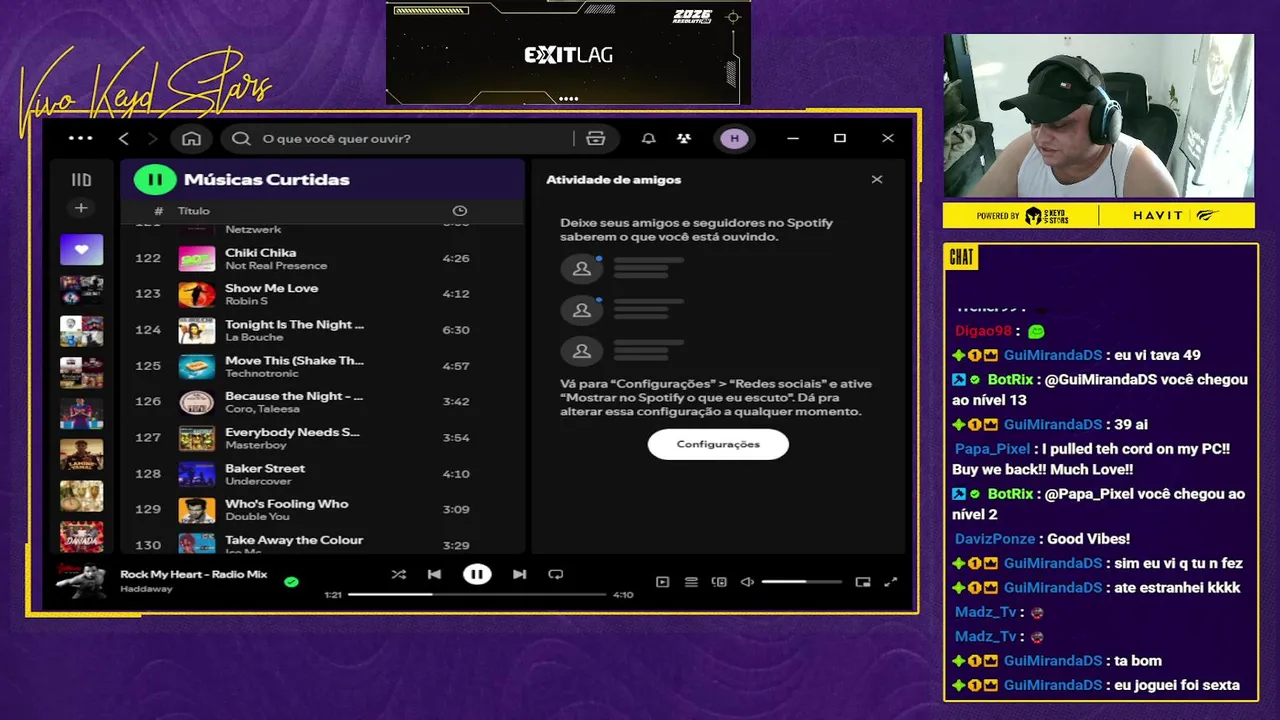Image resolution: width=1280 pixels, height=720 pixels.
Task: Pause with the white player button
Action: coord(477,574)
